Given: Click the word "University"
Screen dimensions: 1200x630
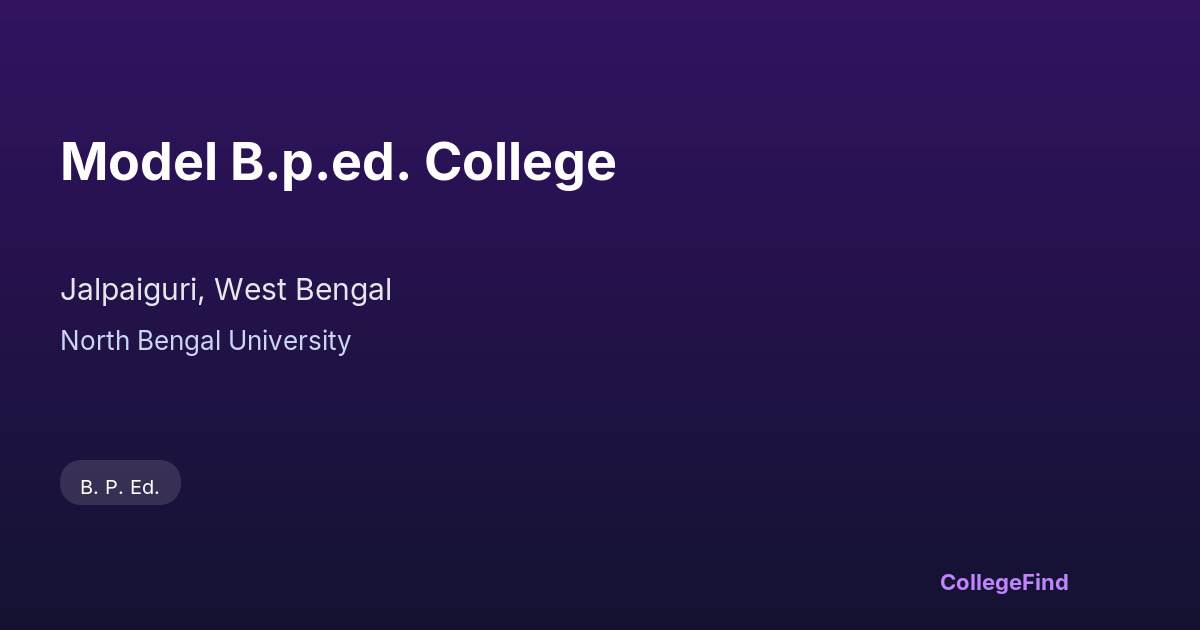Looking at the screenshot, I should pos(290,341).
